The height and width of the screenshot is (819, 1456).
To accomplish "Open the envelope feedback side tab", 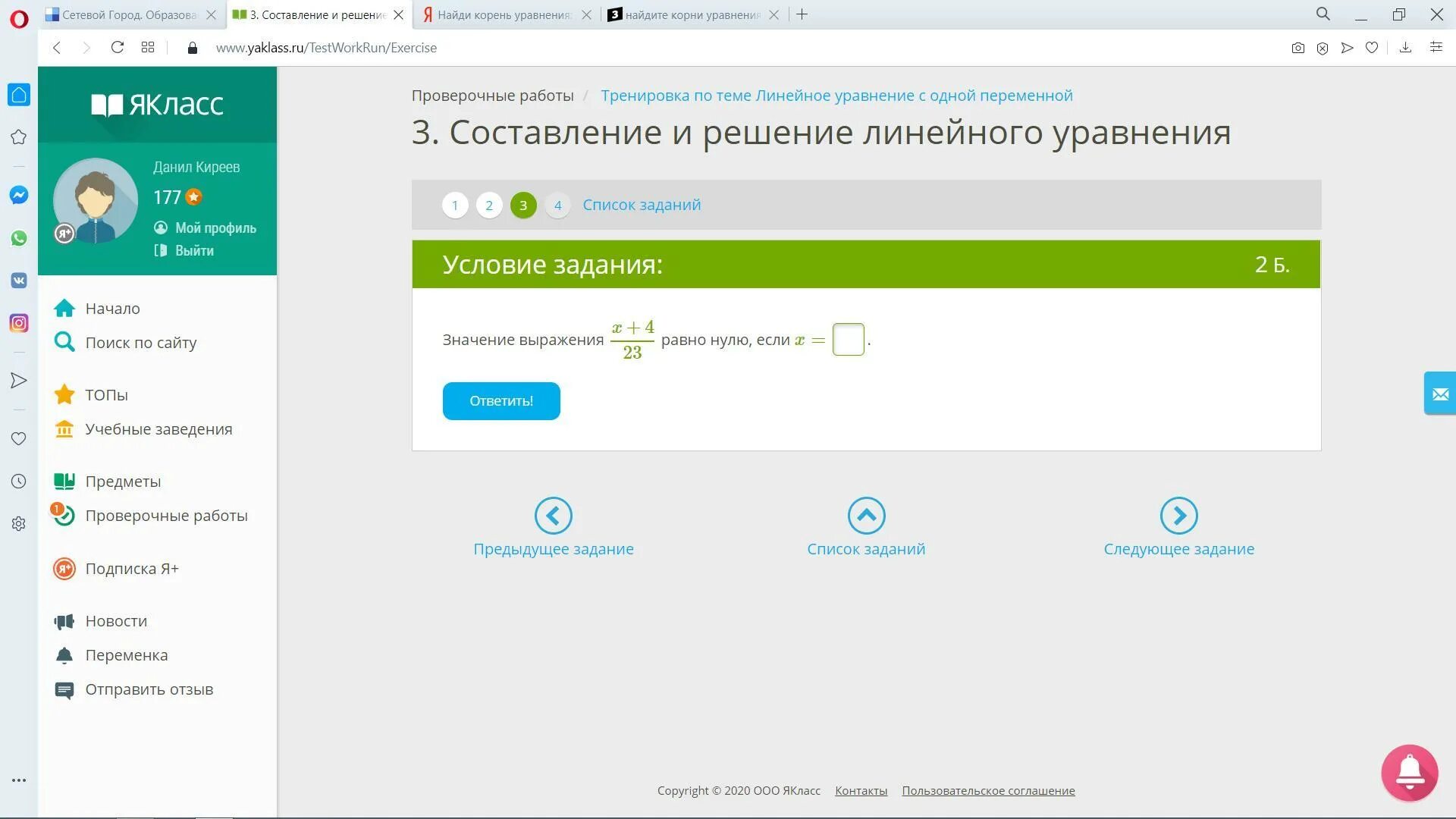I will click(1439, 394).
